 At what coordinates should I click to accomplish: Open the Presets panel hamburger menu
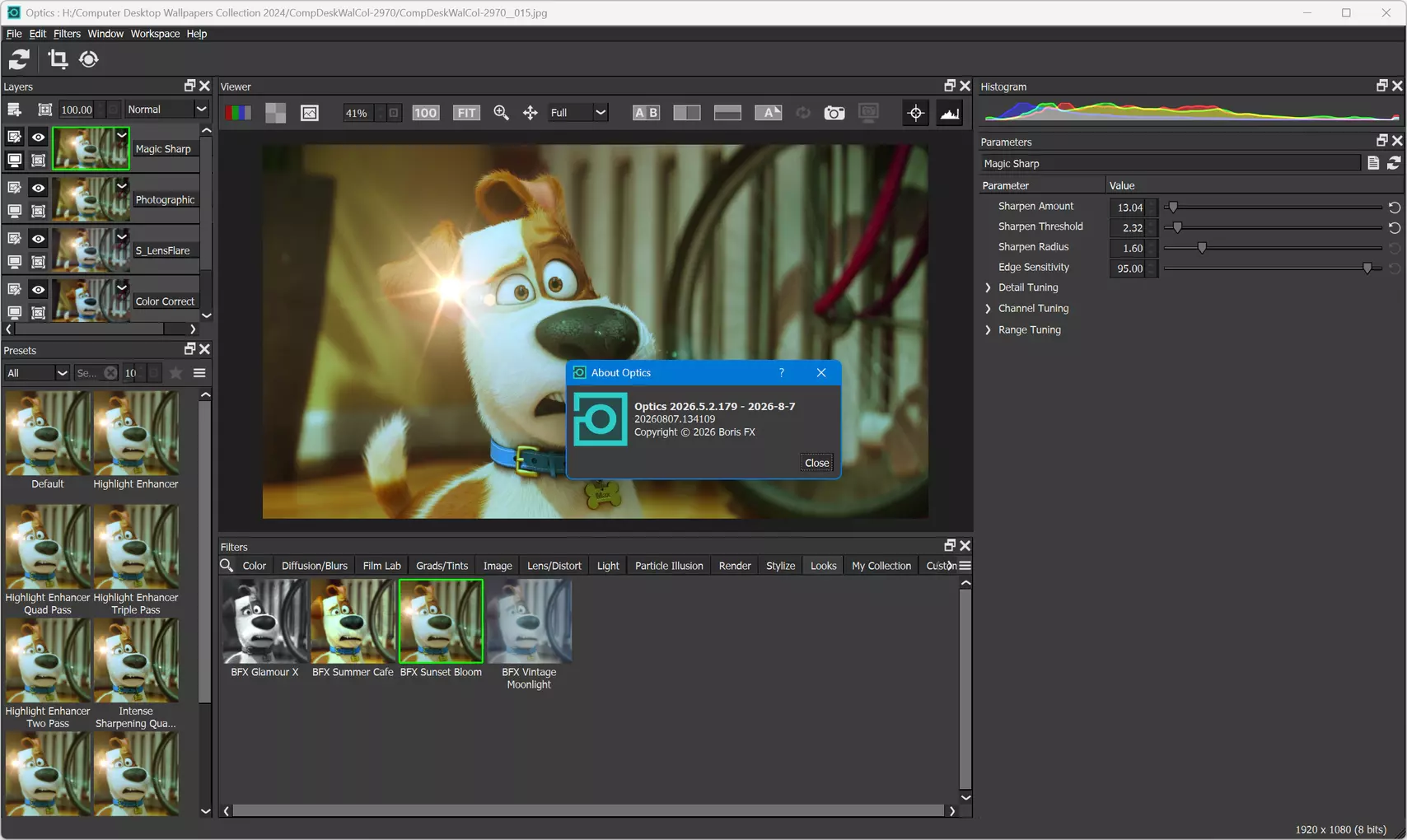pos(199,373)
